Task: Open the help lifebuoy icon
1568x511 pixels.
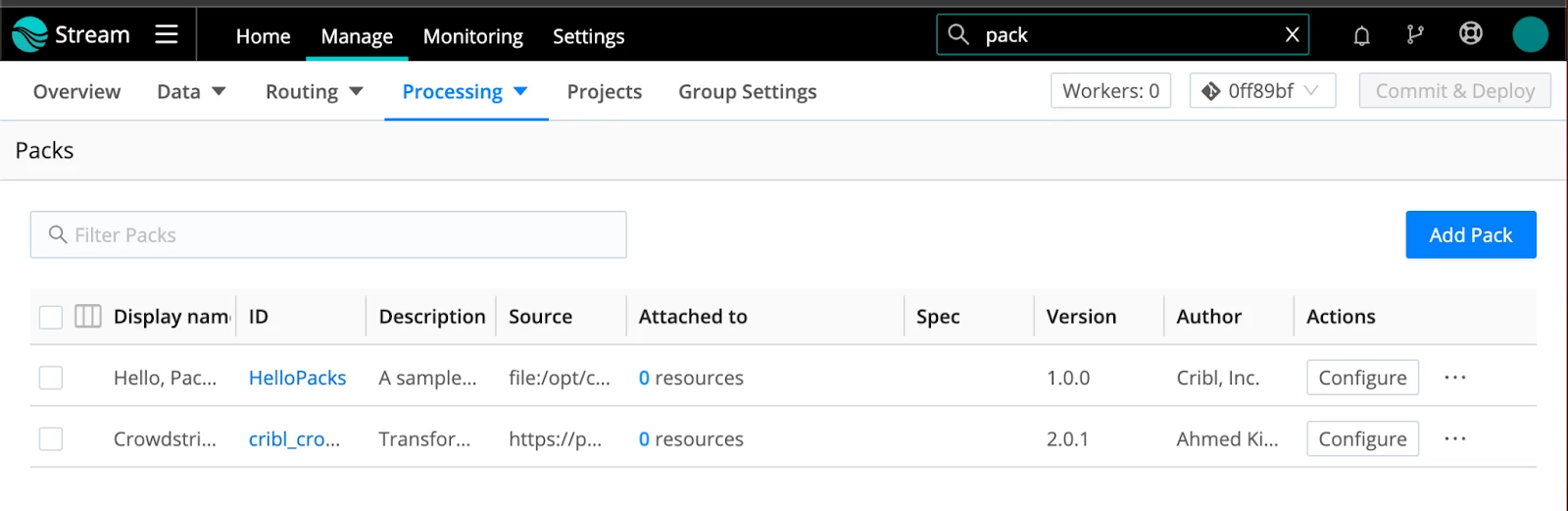Action: click(x=1470, y=34)
